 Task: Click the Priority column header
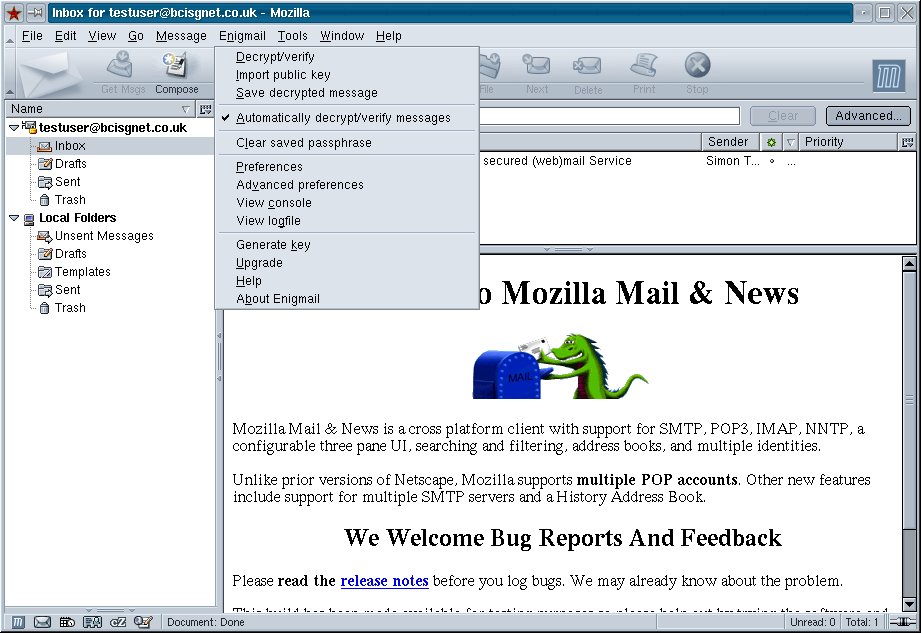(849, 142)
